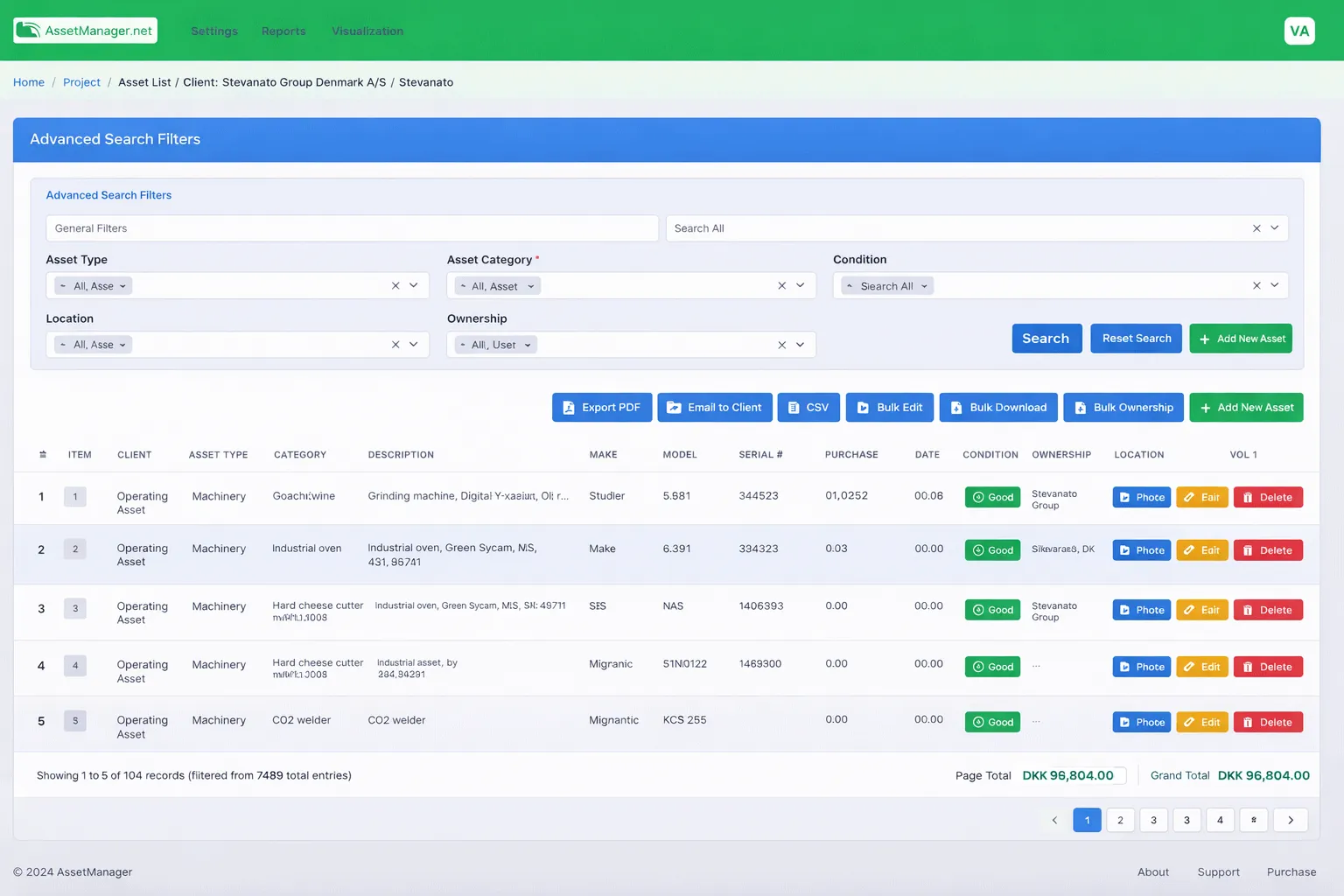Image resolution: width=1344 pixels, height=896 pixels.
Task: Clear the Location filter selection
Action: tap(395, 345)
